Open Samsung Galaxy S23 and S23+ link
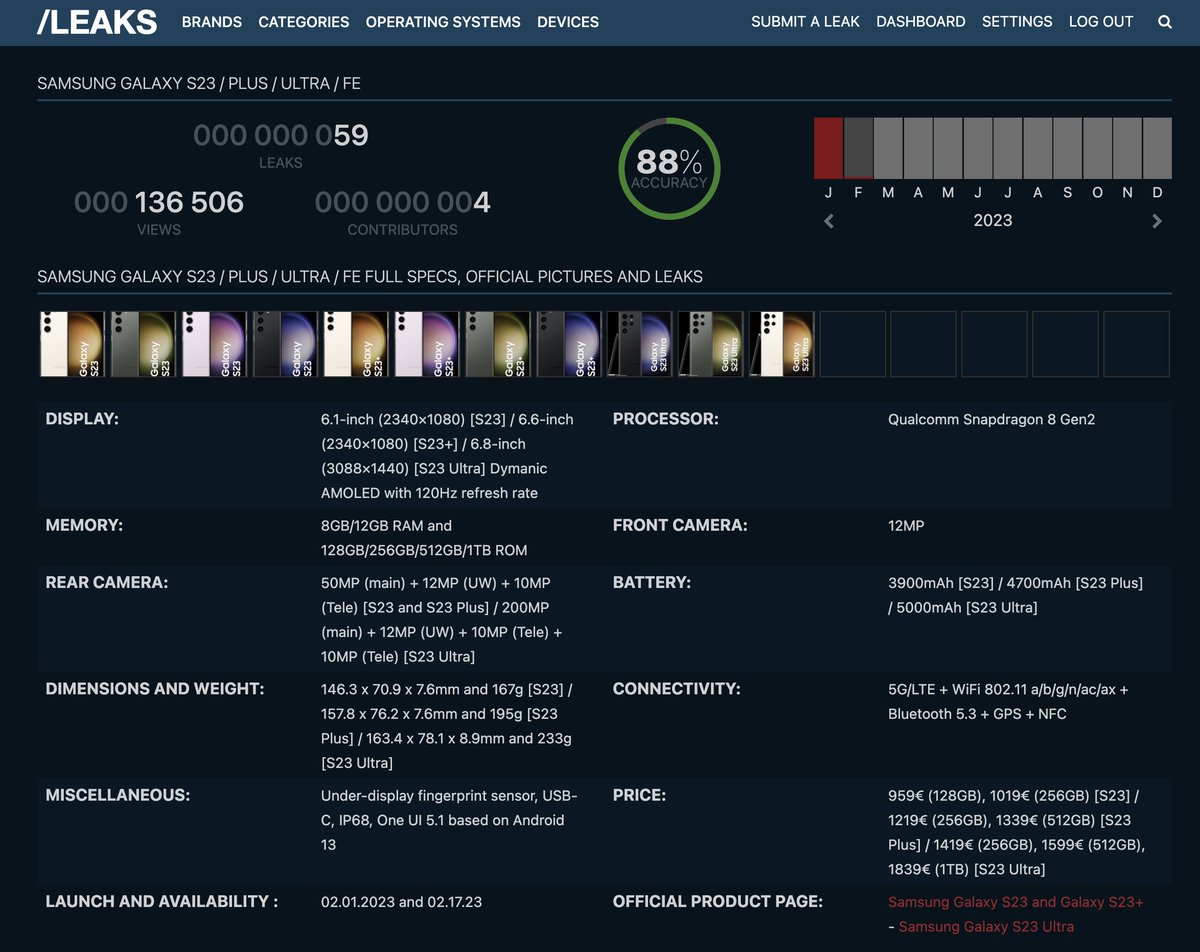The image size is (1200, 952). click(x=1016, y=902)
